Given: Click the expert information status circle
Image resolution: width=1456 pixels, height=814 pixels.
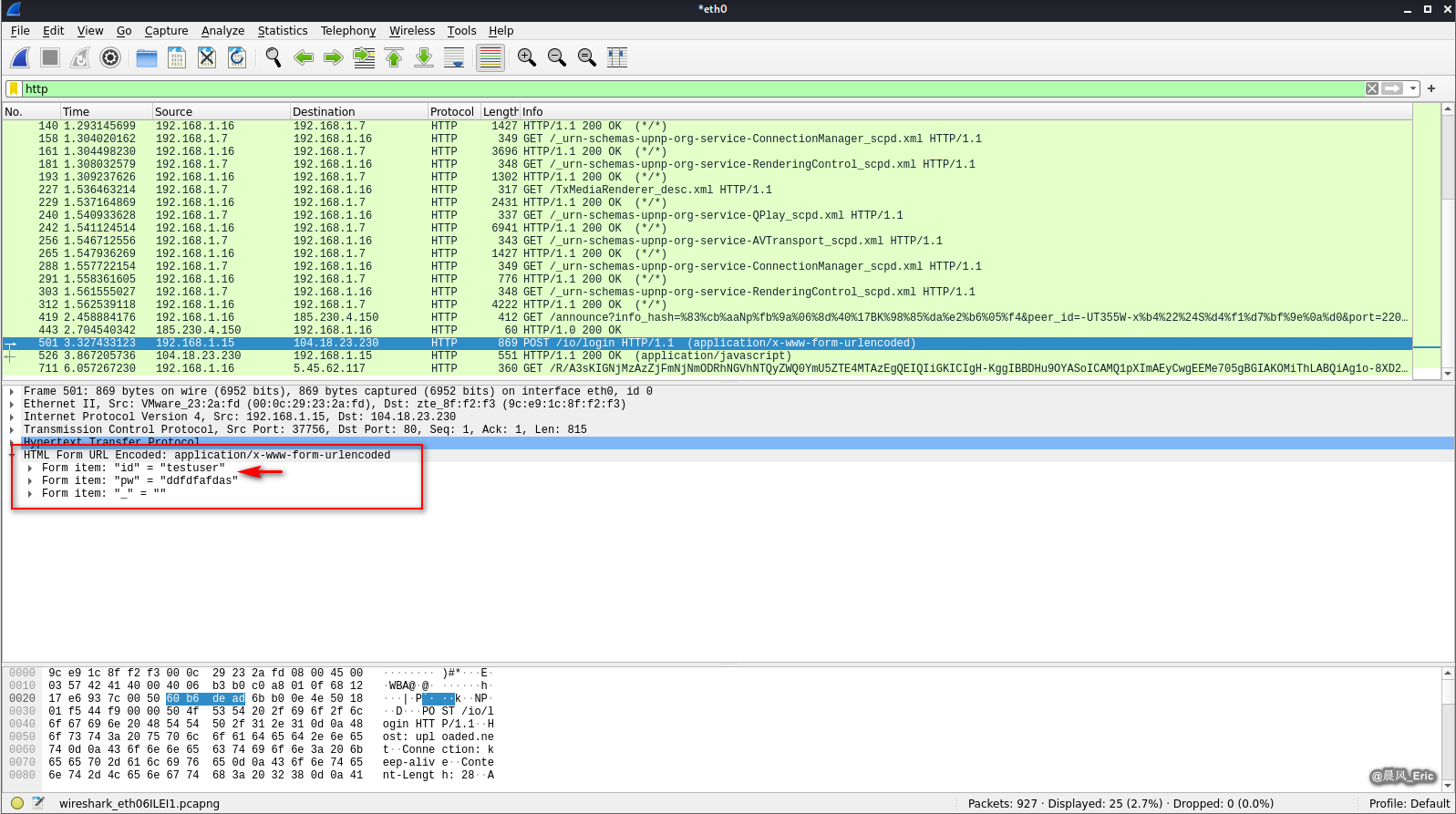Looking at the screenshot, I should click(x=16, y=803).
